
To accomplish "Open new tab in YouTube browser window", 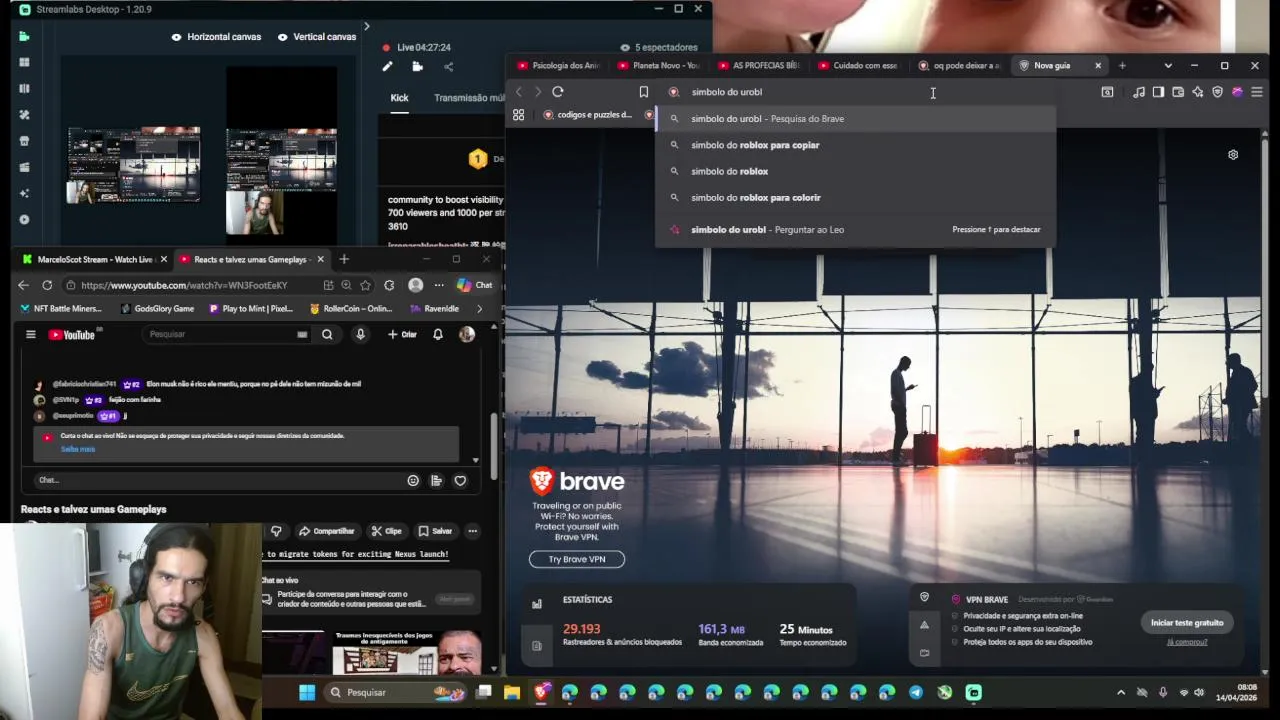I will (344, 259).
